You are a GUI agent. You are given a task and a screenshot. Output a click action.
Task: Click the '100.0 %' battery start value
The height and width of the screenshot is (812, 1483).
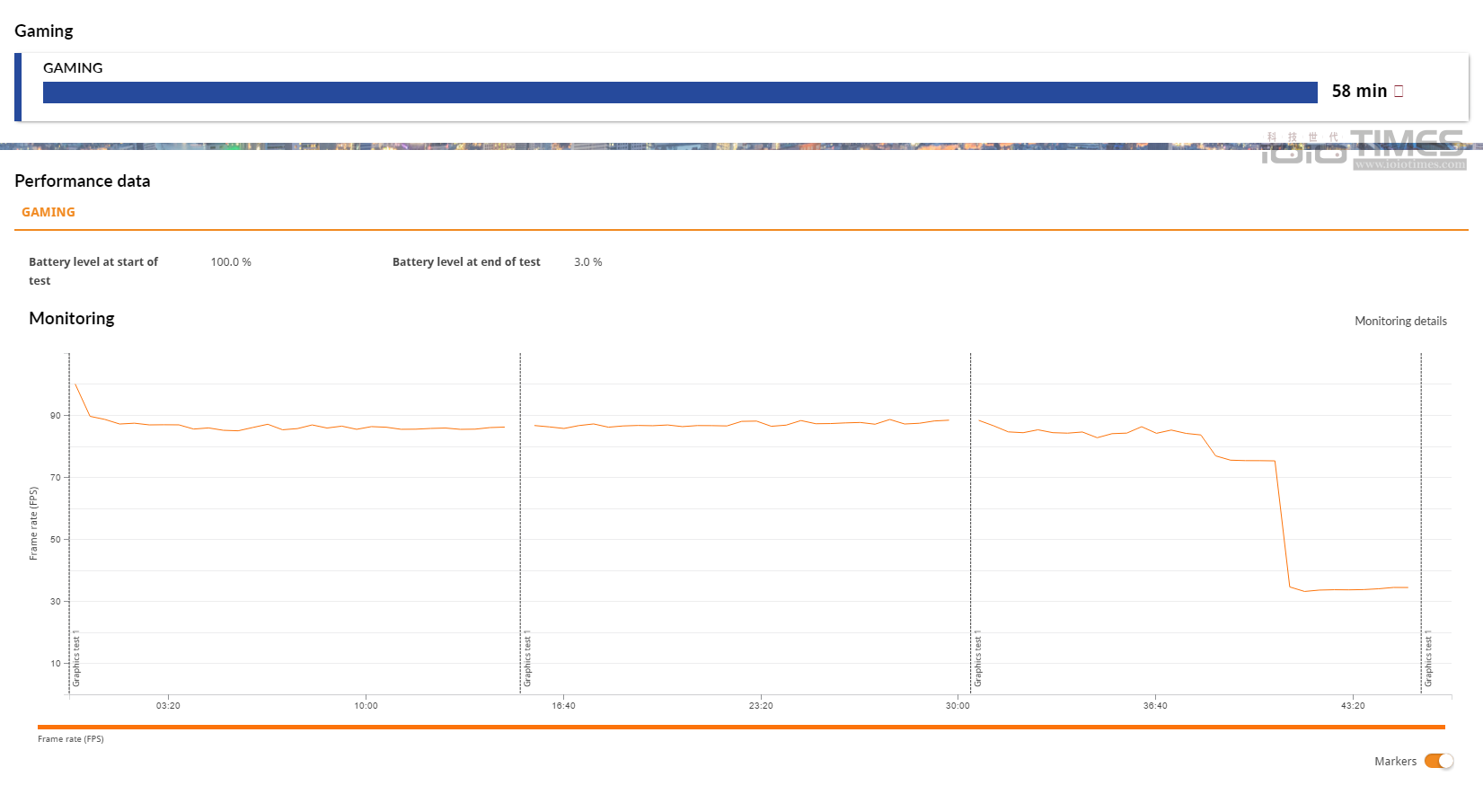point(231,262)
